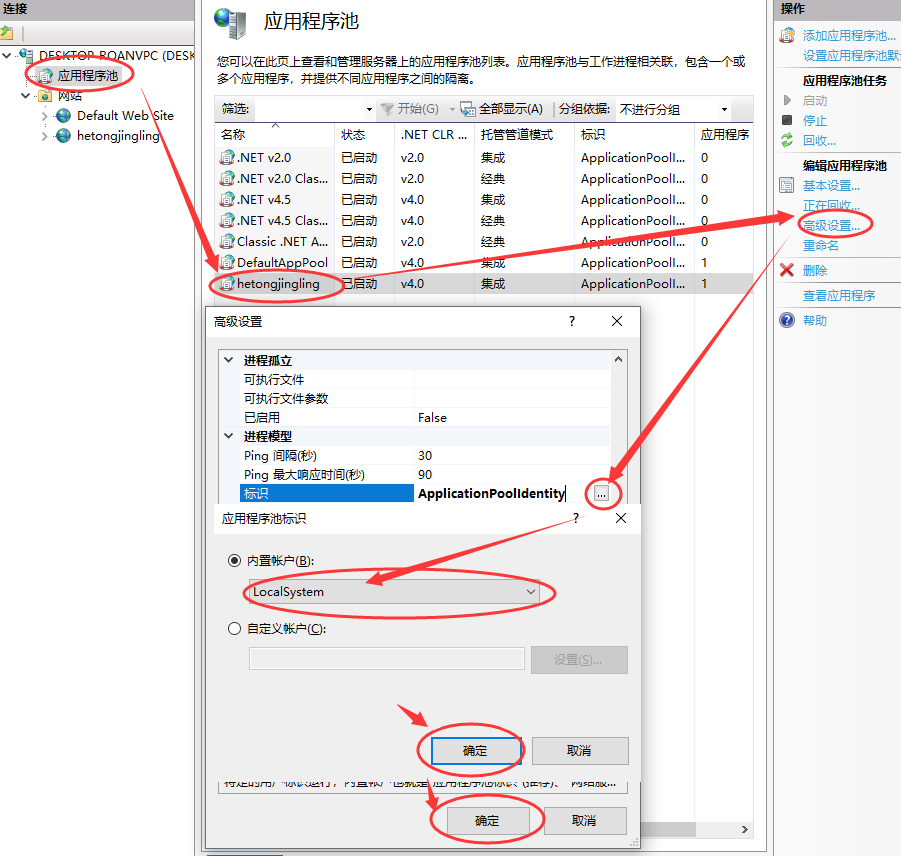
Task: Click the DefaultAppPool row icon
Action: pos(227,263)
